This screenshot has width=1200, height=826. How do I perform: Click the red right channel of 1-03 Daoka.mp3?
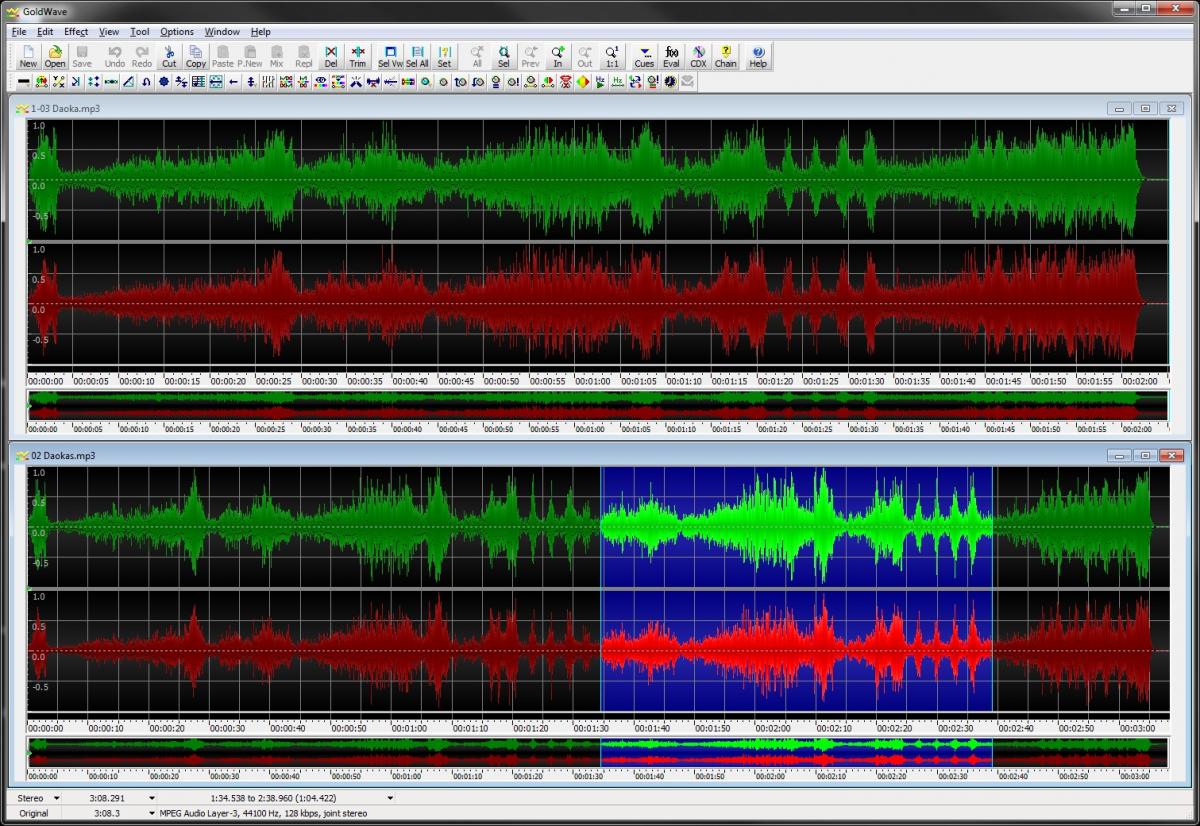tap(597, 303)
